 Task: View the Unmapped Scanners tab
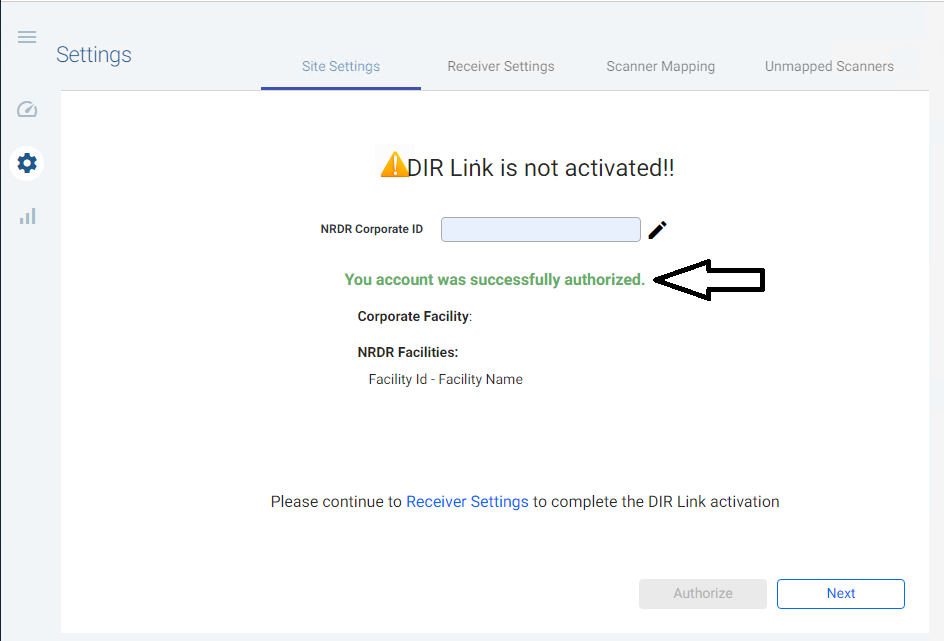tap(829, 66)
